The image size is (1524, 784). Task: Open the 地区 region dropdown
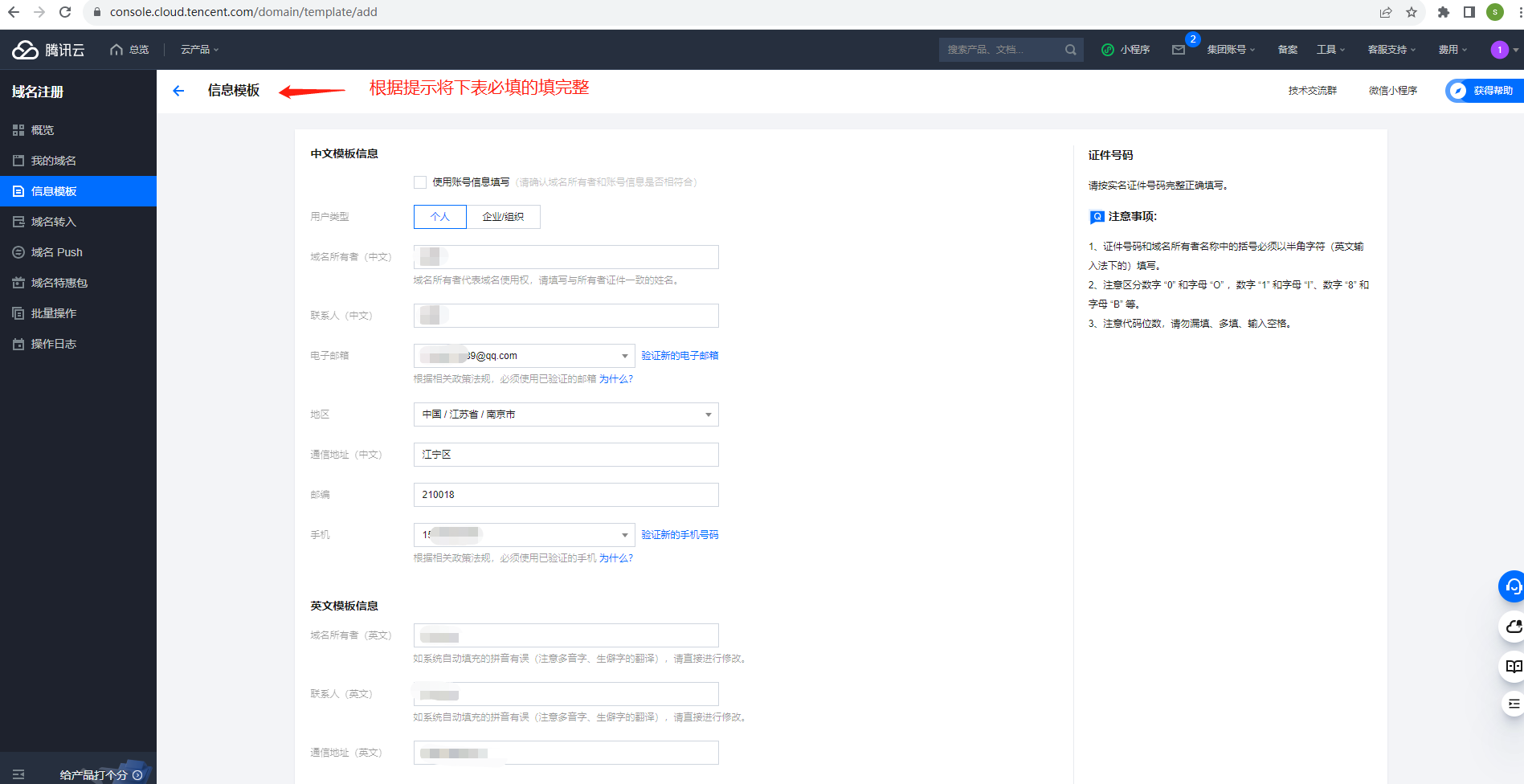pyautogui.click(x=566, y=414)
